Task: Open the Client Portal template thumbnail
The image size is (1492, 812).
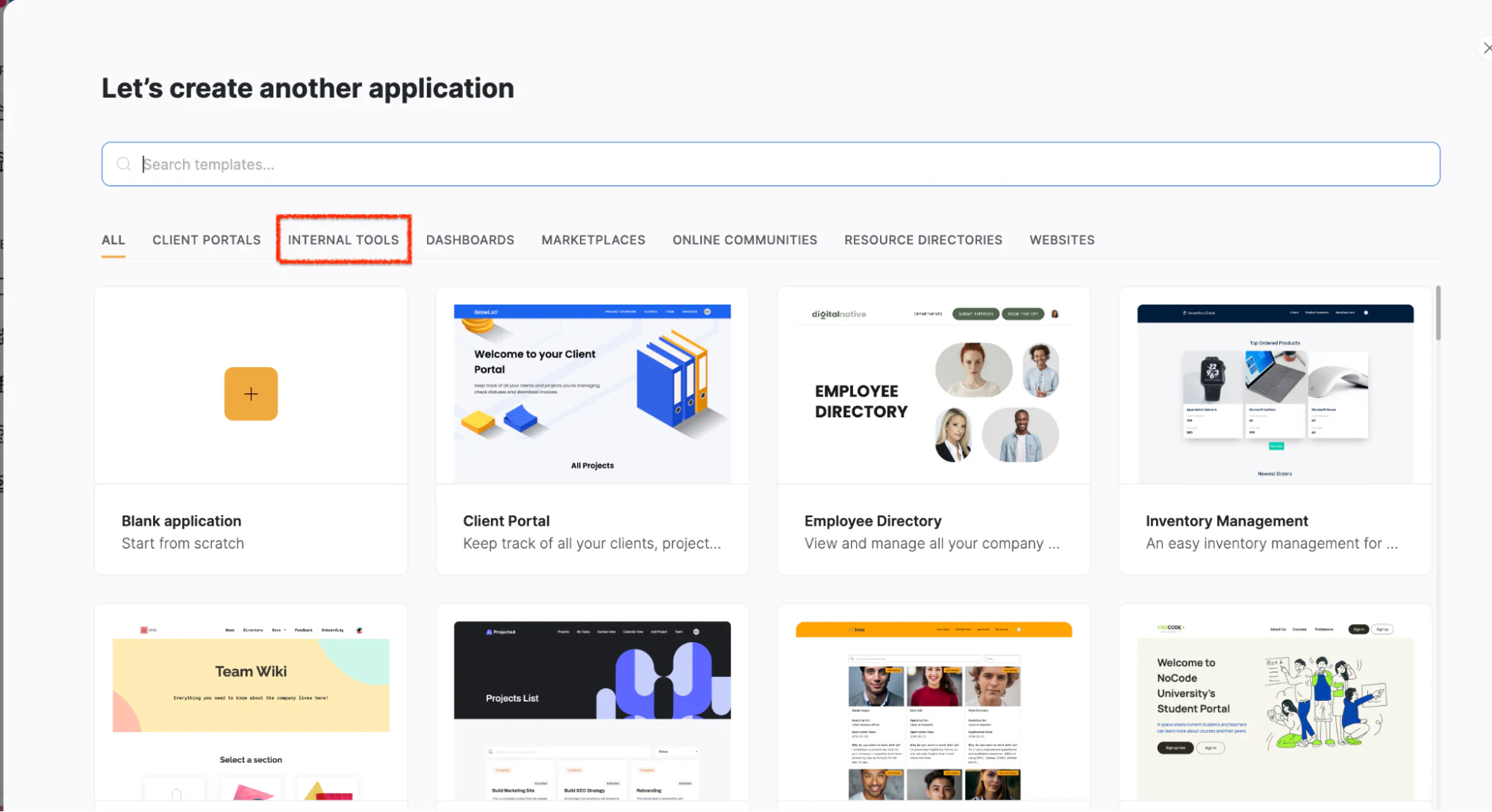Action: [x=593, y=393]
